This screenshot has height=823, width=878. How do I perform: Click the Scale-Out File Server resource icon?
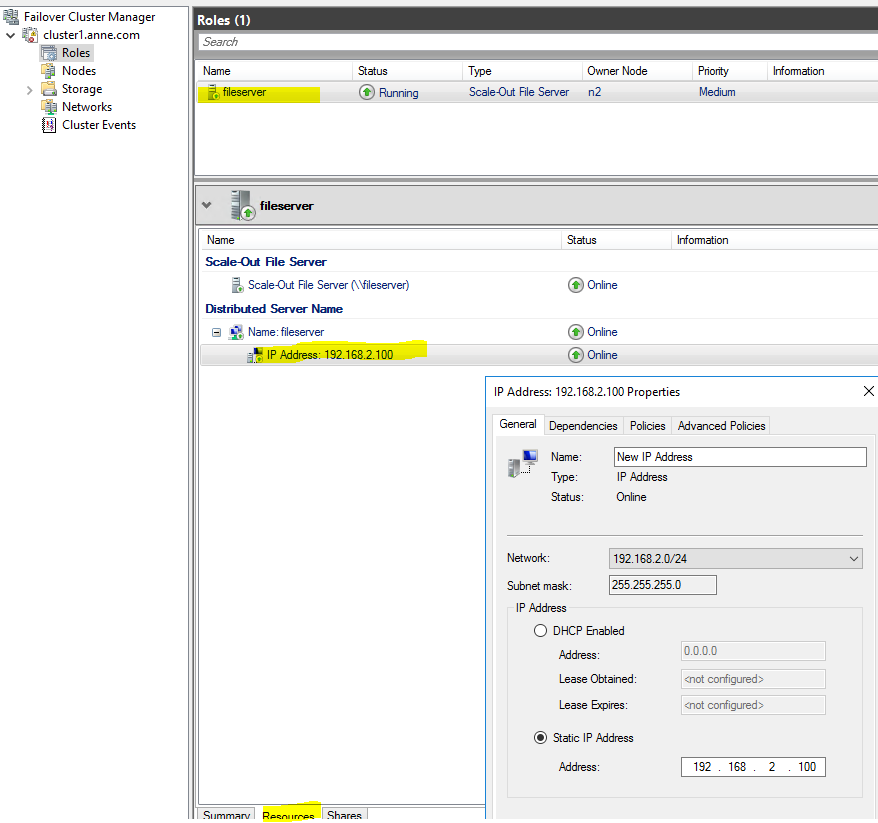(x=237, y=285)
